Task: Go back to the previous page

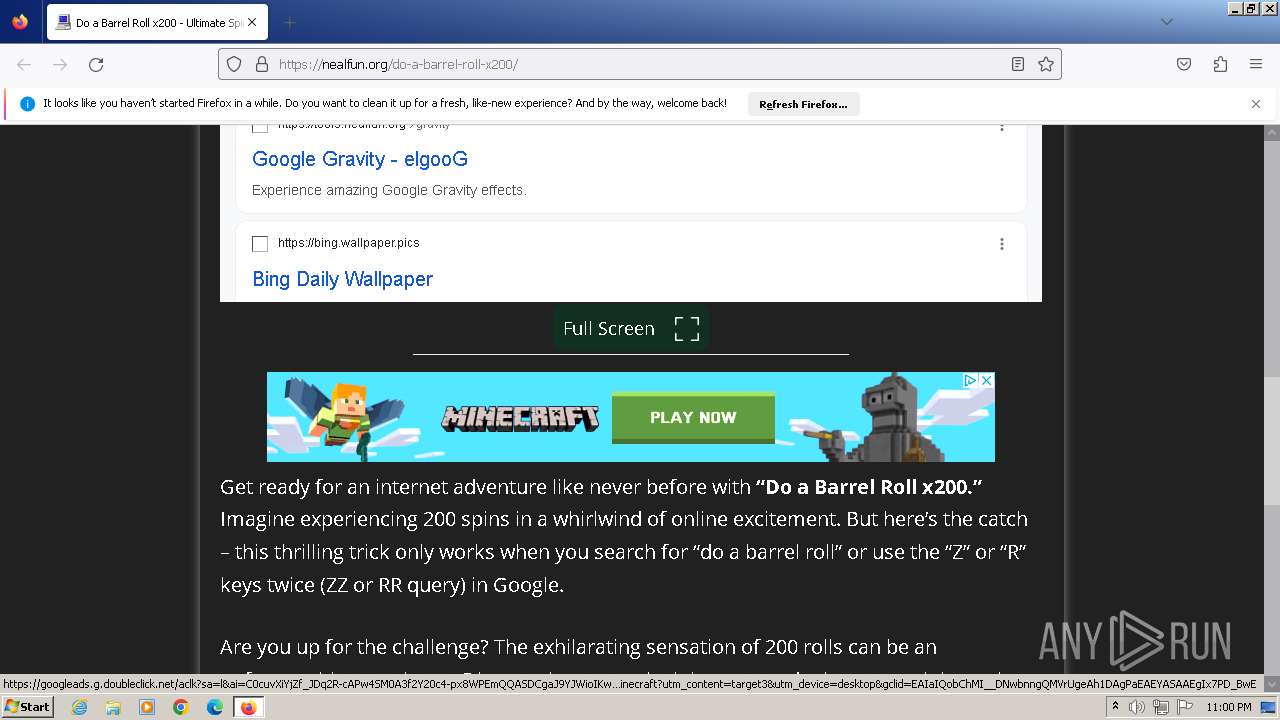Action: click(x=24, y=64)
